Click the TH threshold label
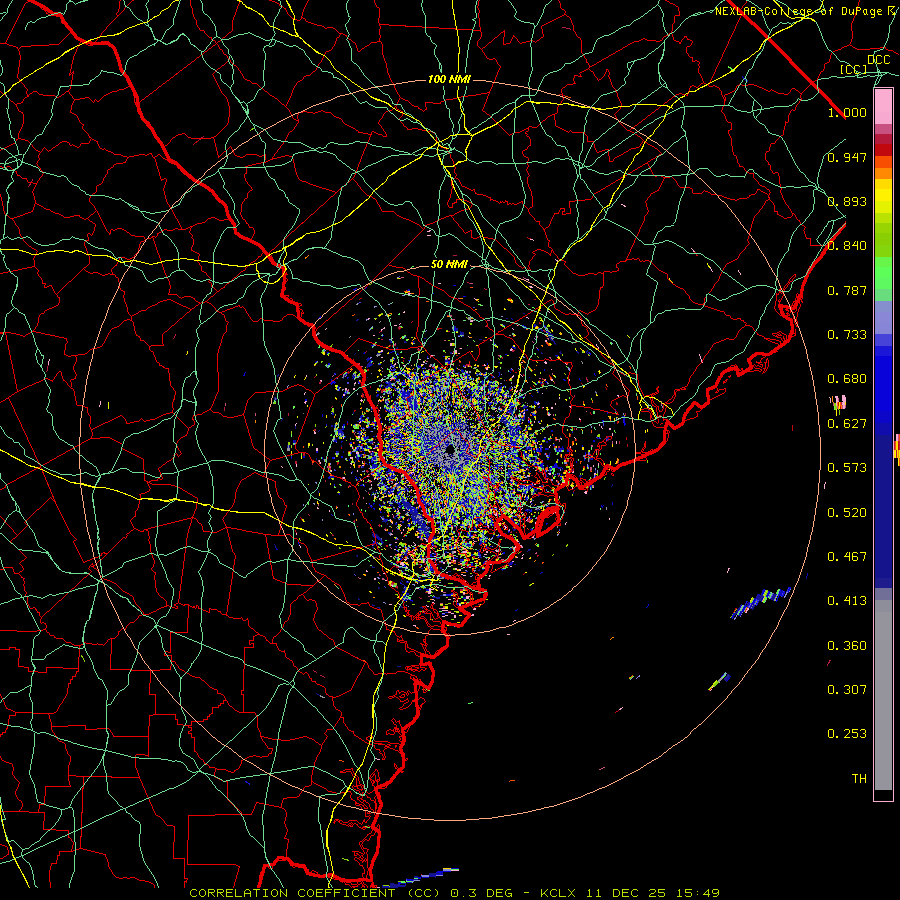900x900 pixels. tap(859, 779)
